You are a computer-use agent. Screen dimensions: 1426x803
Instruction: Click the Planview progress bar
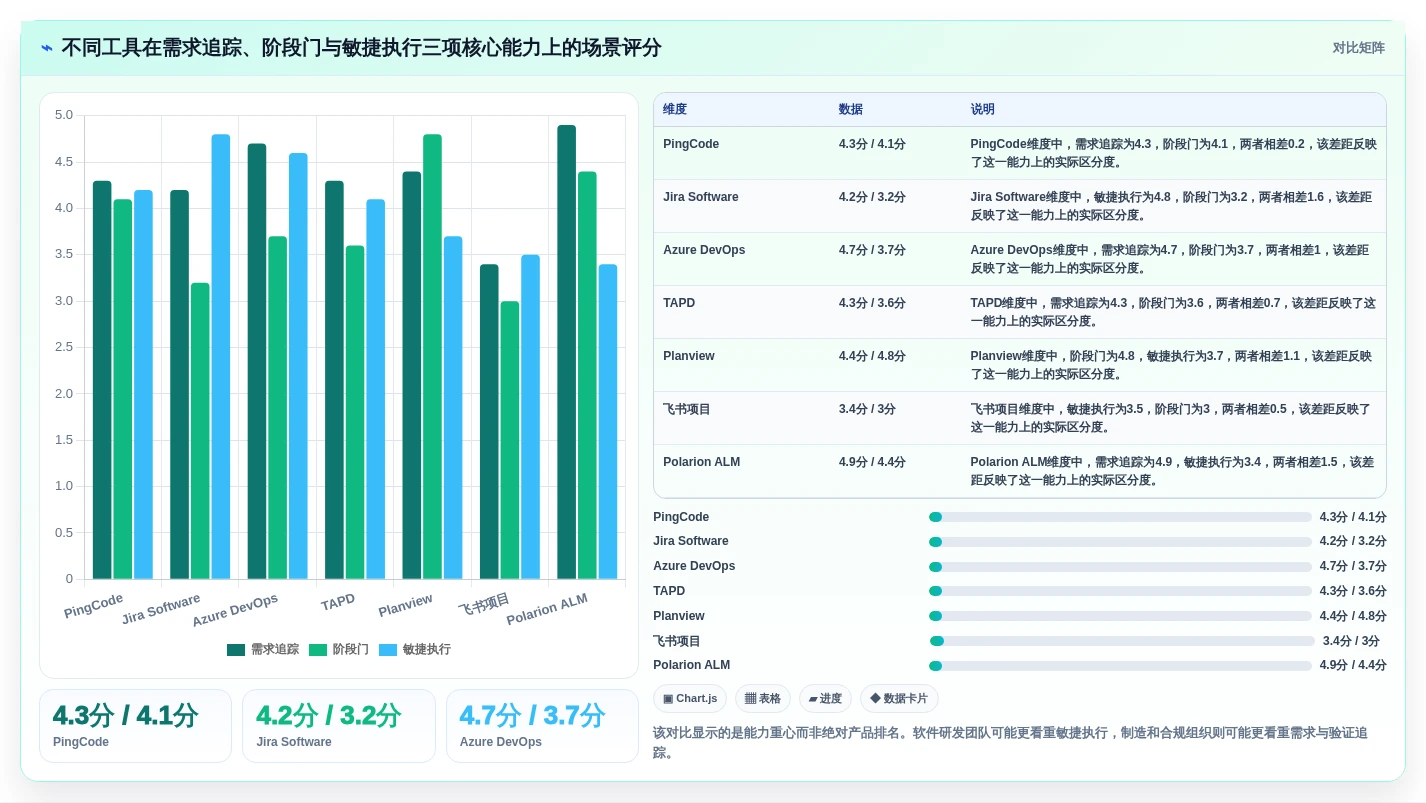1120,616
